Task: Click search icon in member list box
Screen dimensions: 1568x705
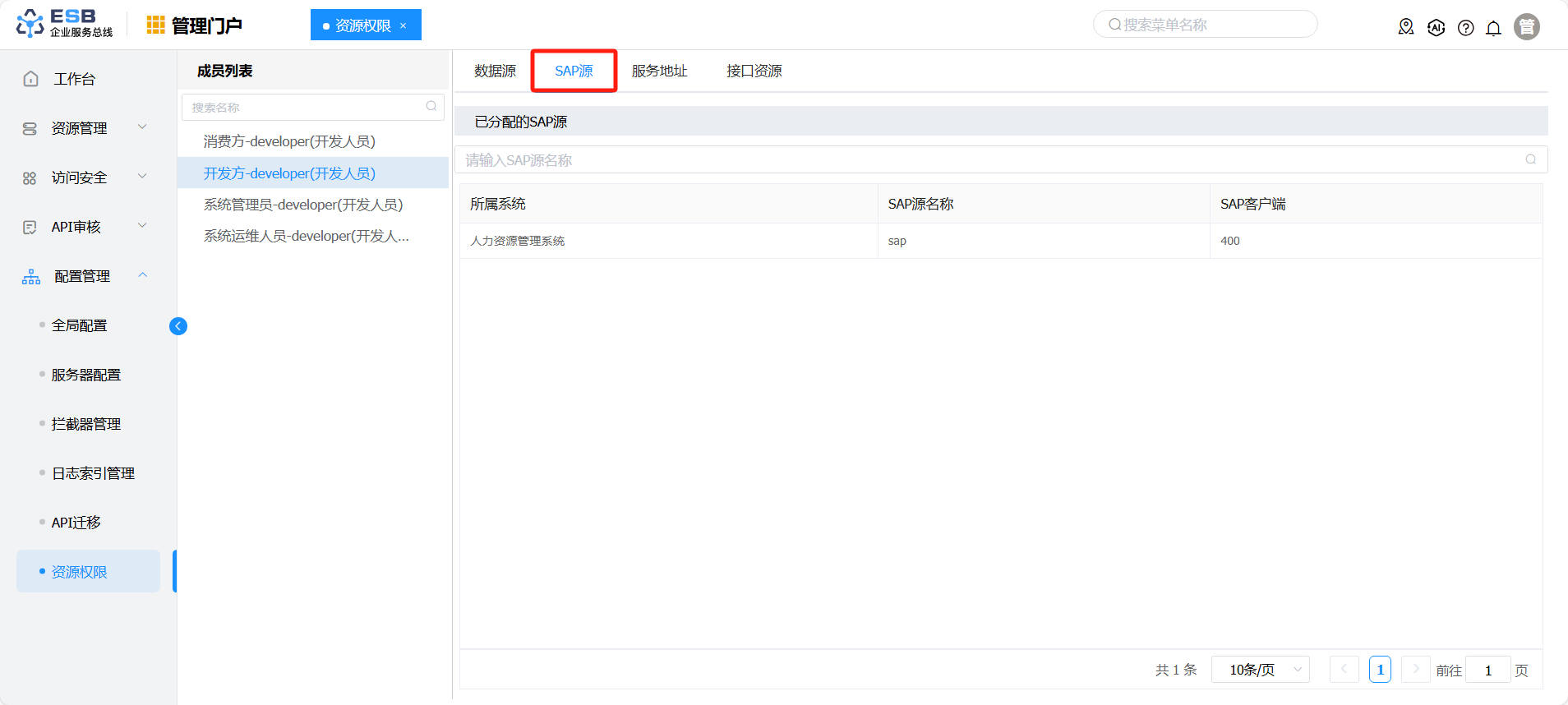Action: (431, 107)
